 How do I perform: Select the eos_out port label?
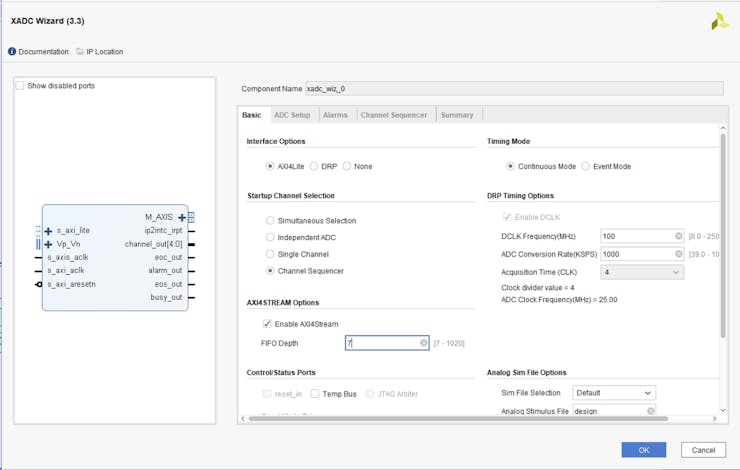pos(168,284)
